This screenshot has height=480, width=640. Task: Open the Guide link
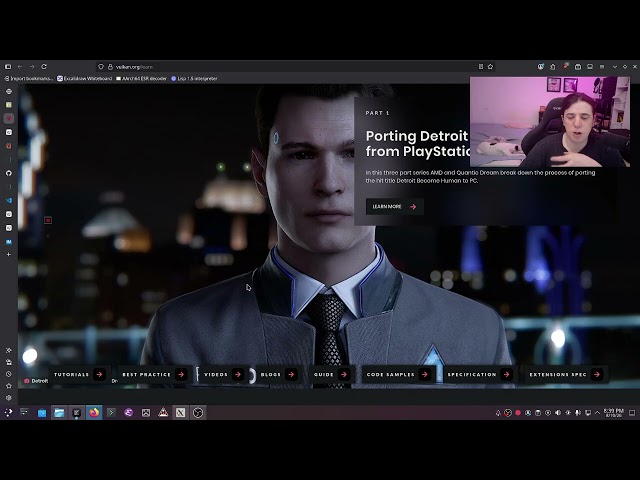[x=331, y=374]
